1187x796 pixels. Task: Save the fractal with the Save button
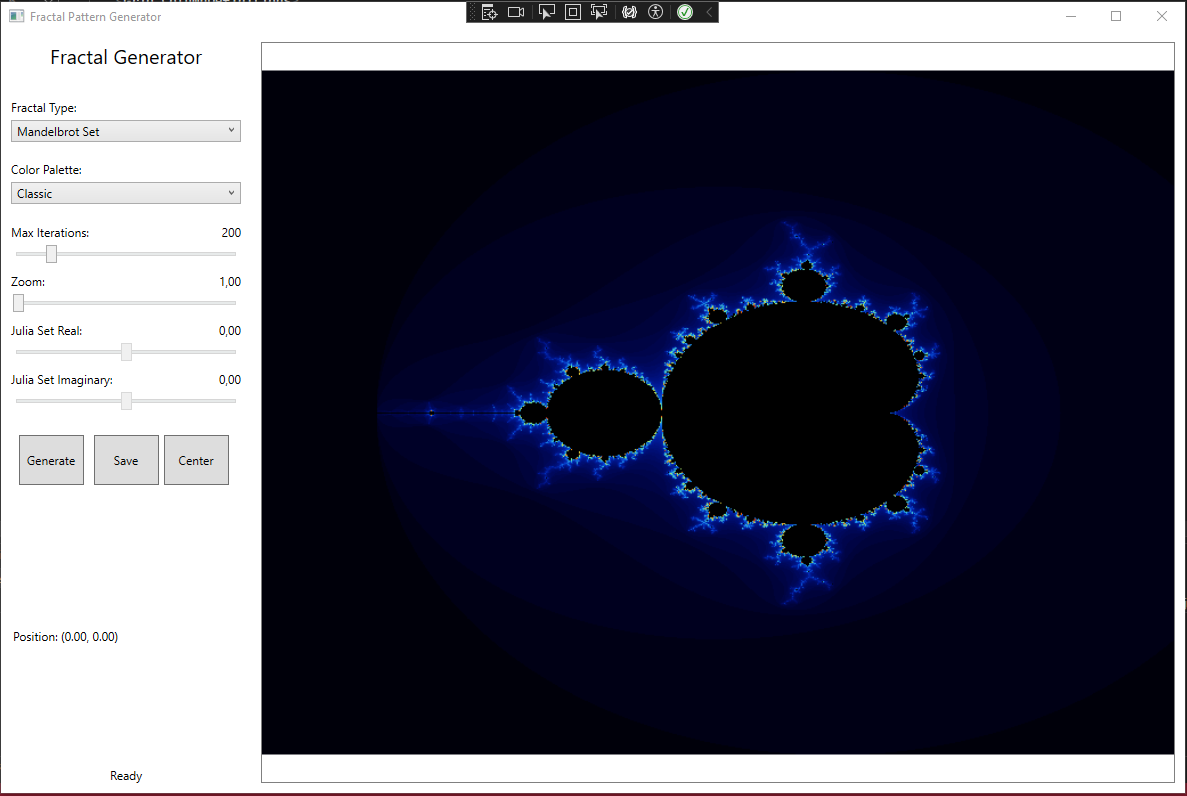(126, 460)
